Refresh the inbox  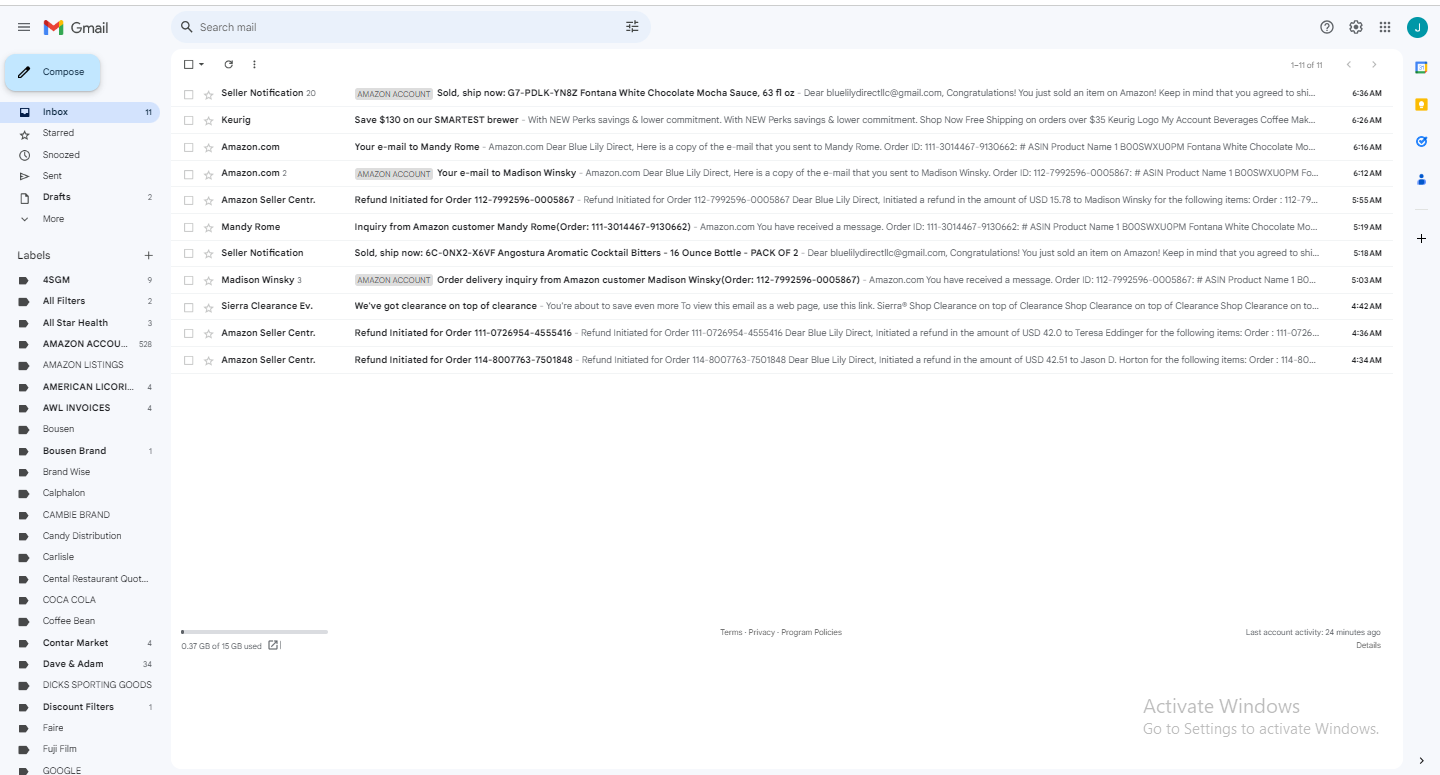pos(228,65)
